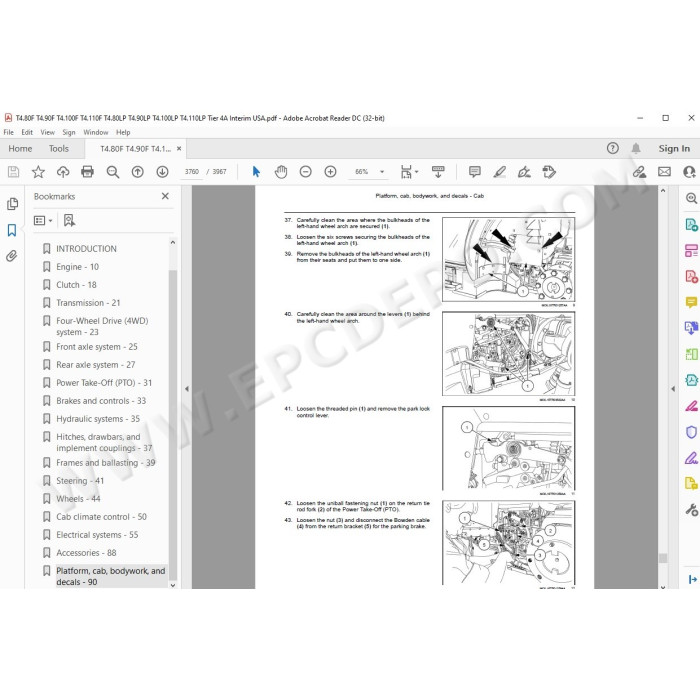Click the scrolling mode icon
700x700 pixels.
point(438,172)
